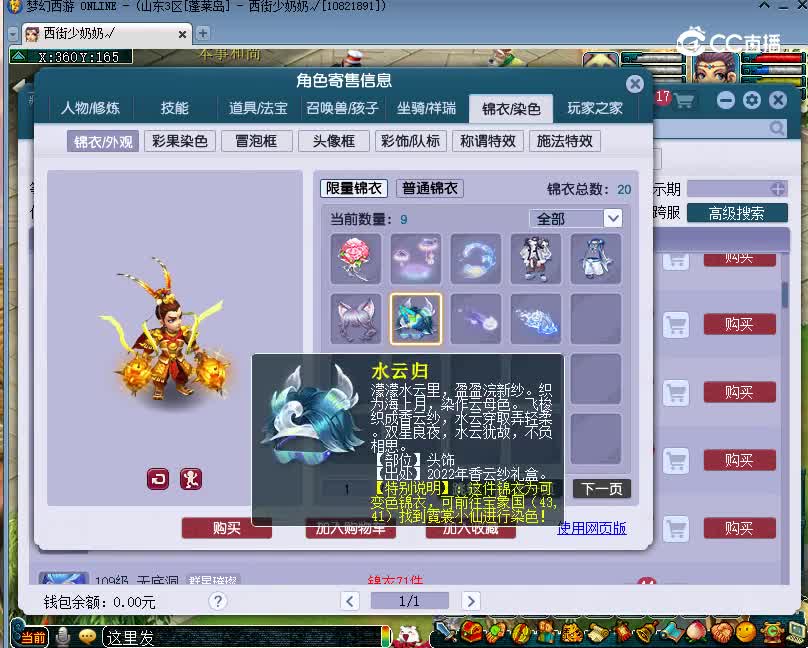The image size is (808, 648).
Task: Select the highlighted 水云归 headpiece item
Action: click(416, 319)
